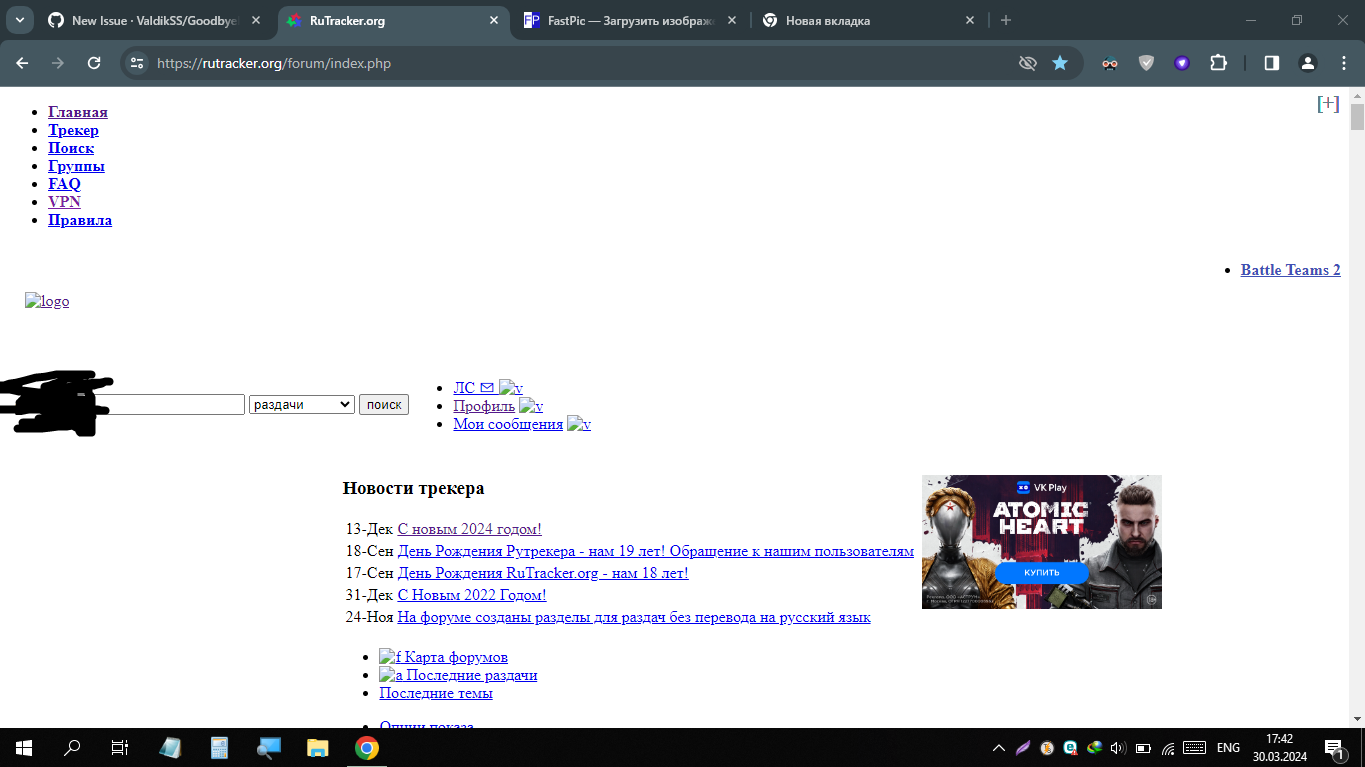Open Карта форумов via its icon
This screenshot has height=767, width=1365.
click(388, 656)
